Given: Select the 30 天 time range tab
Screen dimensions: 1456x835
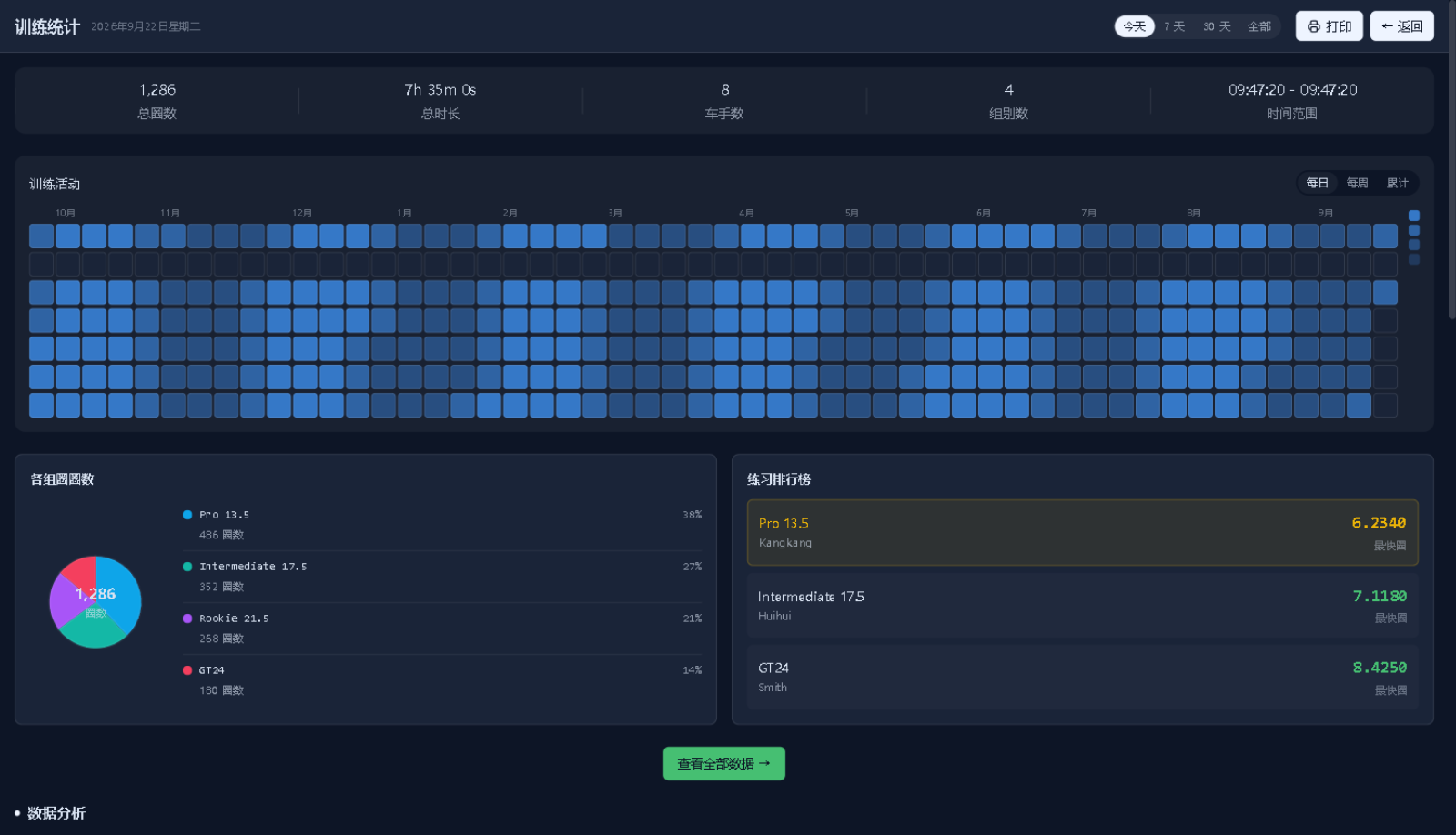Looking at the screenshot, I should pyautogui.click(x=1217, y=26).
